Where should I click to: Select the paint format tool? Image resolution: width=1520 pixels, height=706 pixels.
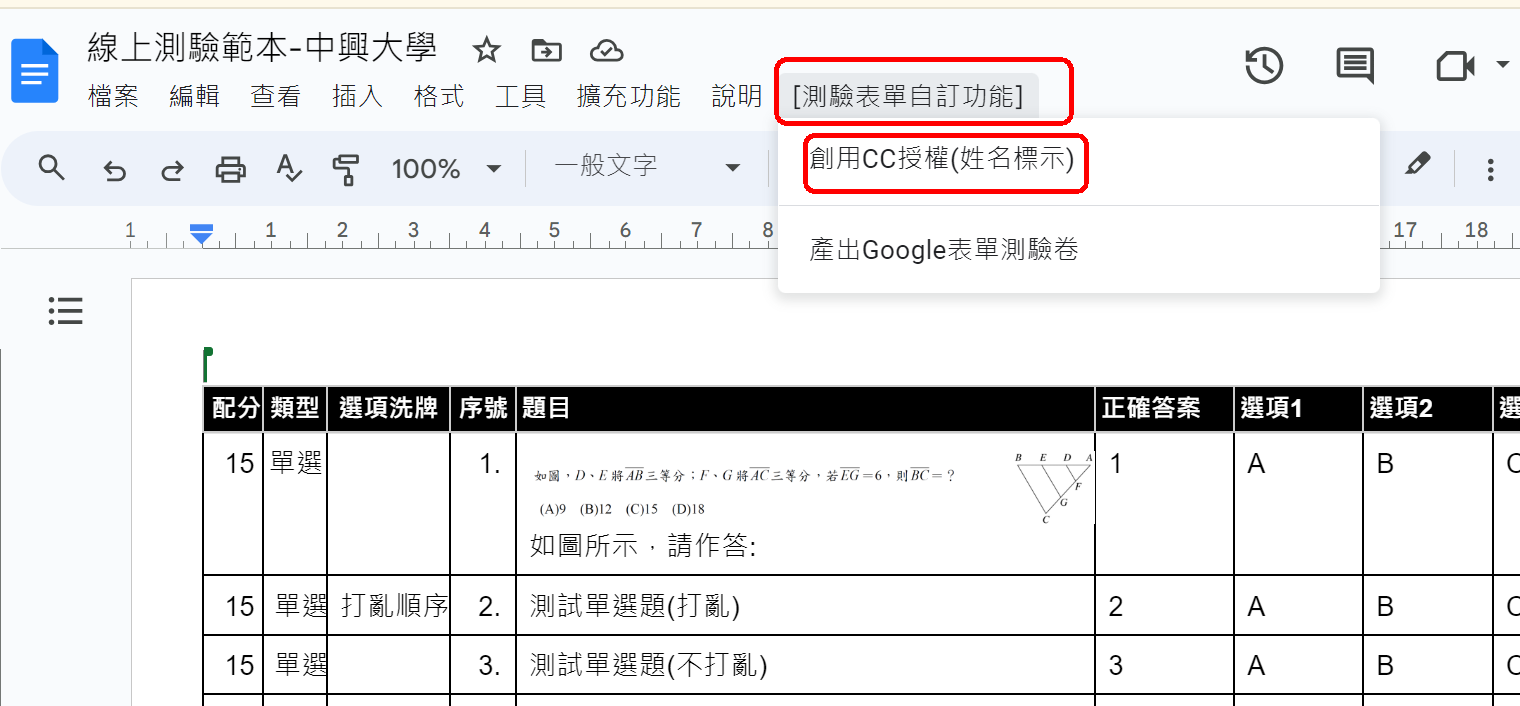pos(345,169)
